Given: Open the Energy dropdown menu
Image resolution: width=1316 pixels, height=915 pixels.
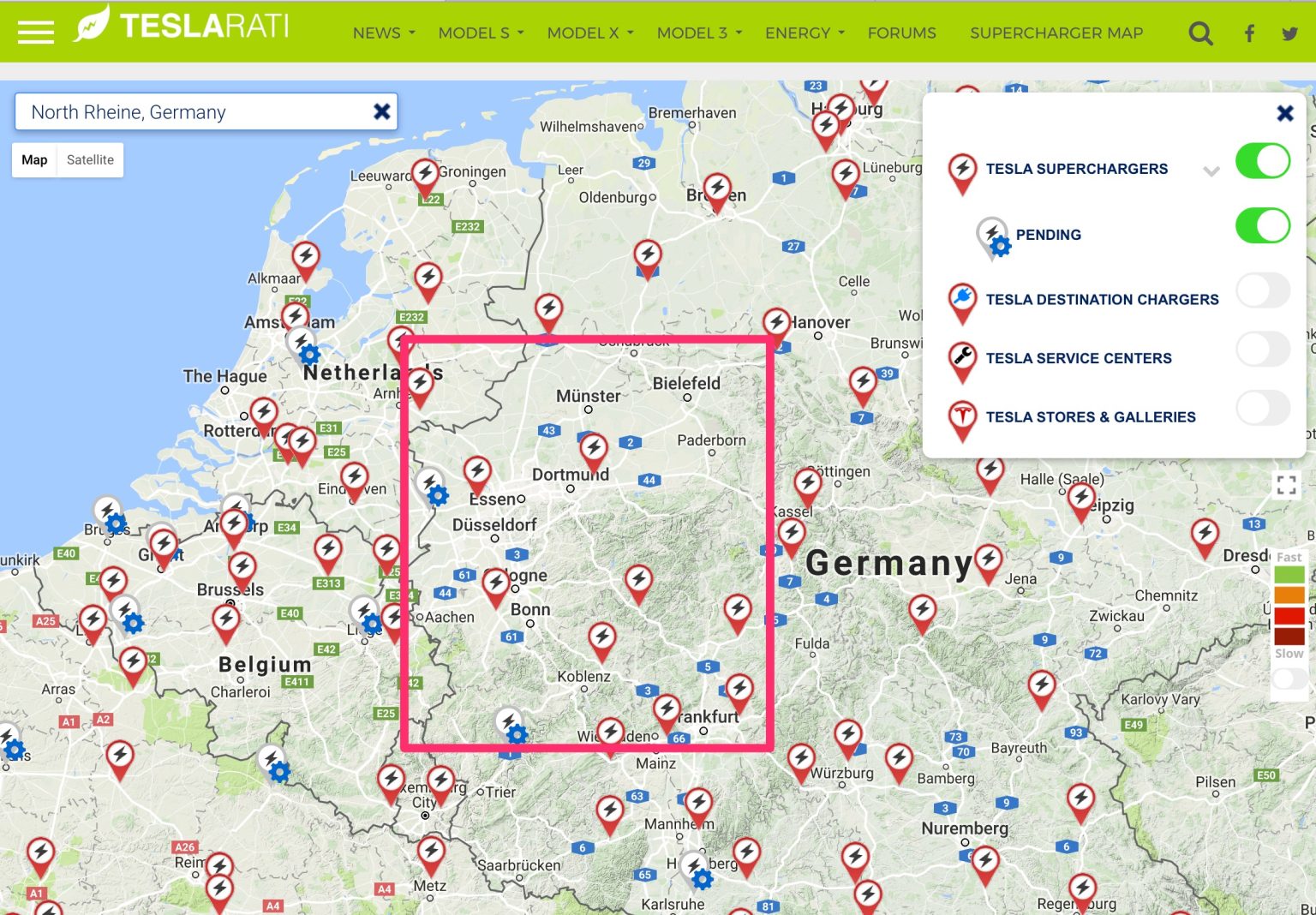Looking at the screenshot, I should coord(805,33).
